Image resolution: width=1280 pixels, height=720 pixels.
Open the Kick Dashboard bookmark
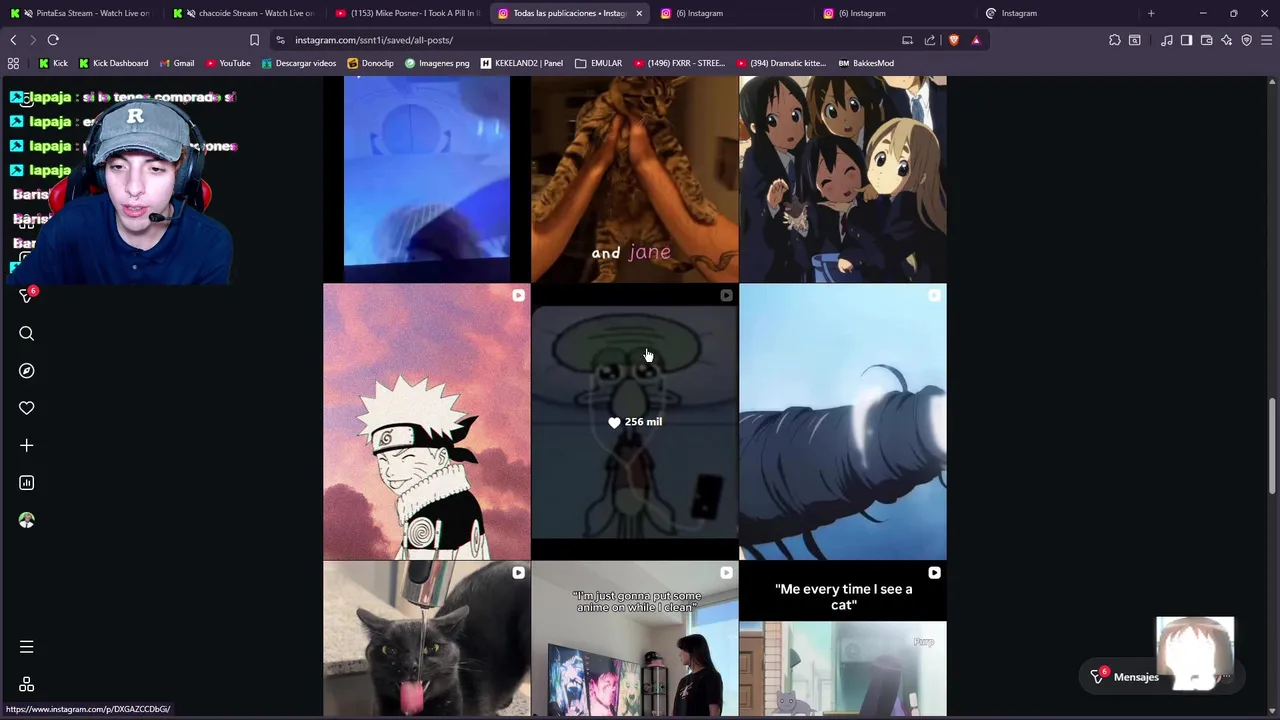pos(113,63)
